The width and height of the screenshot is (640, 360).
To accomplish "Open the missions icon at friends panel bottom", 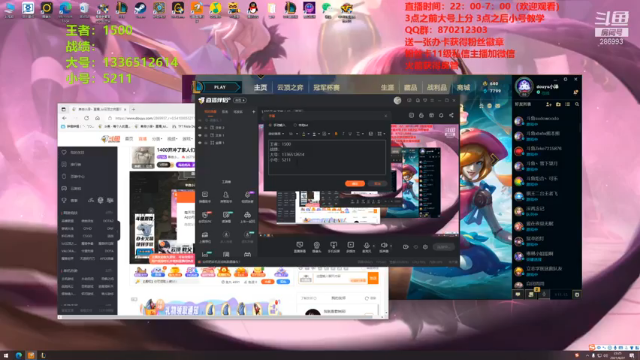I will 531,294.
